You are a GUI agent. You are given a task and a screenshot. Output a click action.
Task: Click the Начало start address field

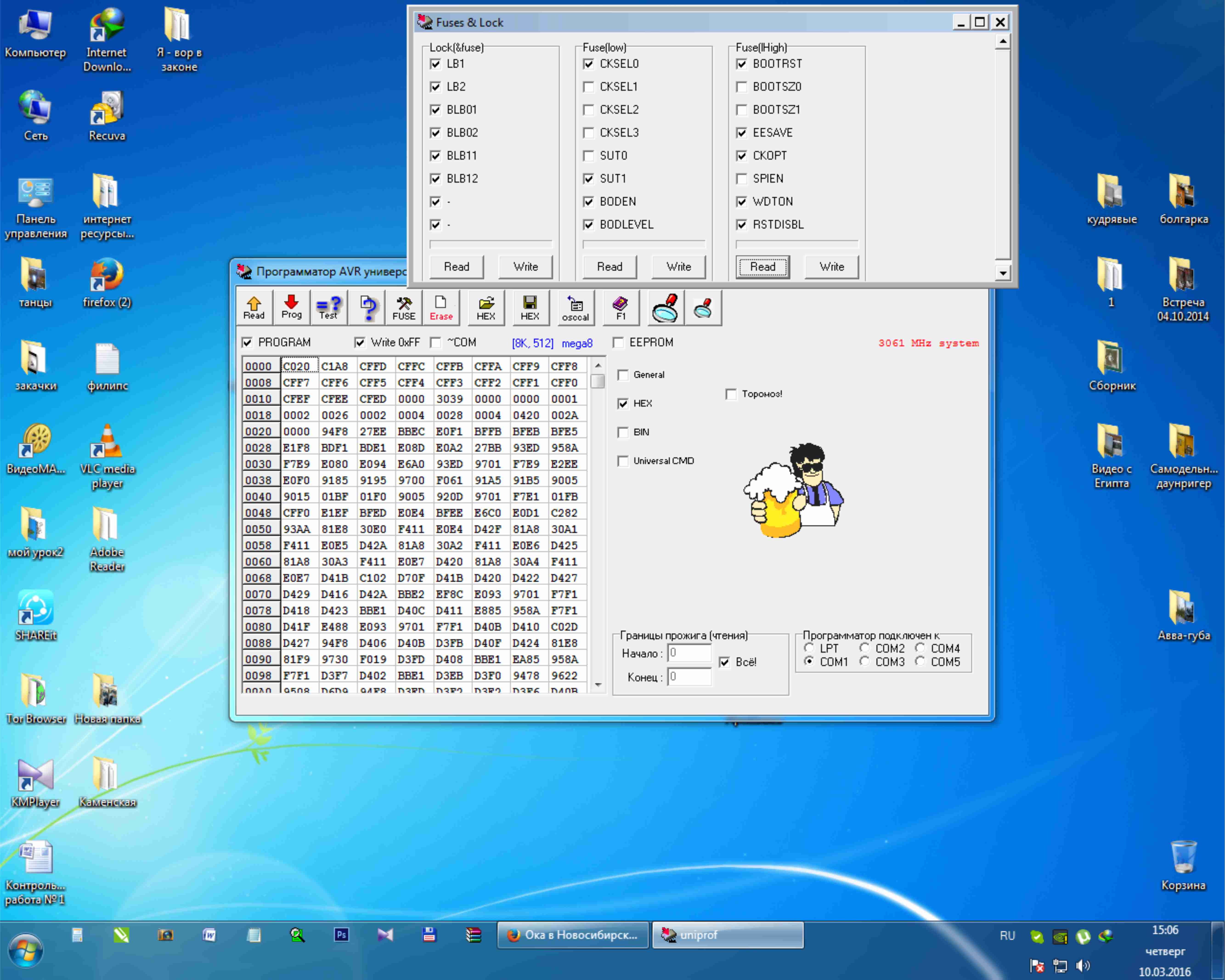(689, 653)
